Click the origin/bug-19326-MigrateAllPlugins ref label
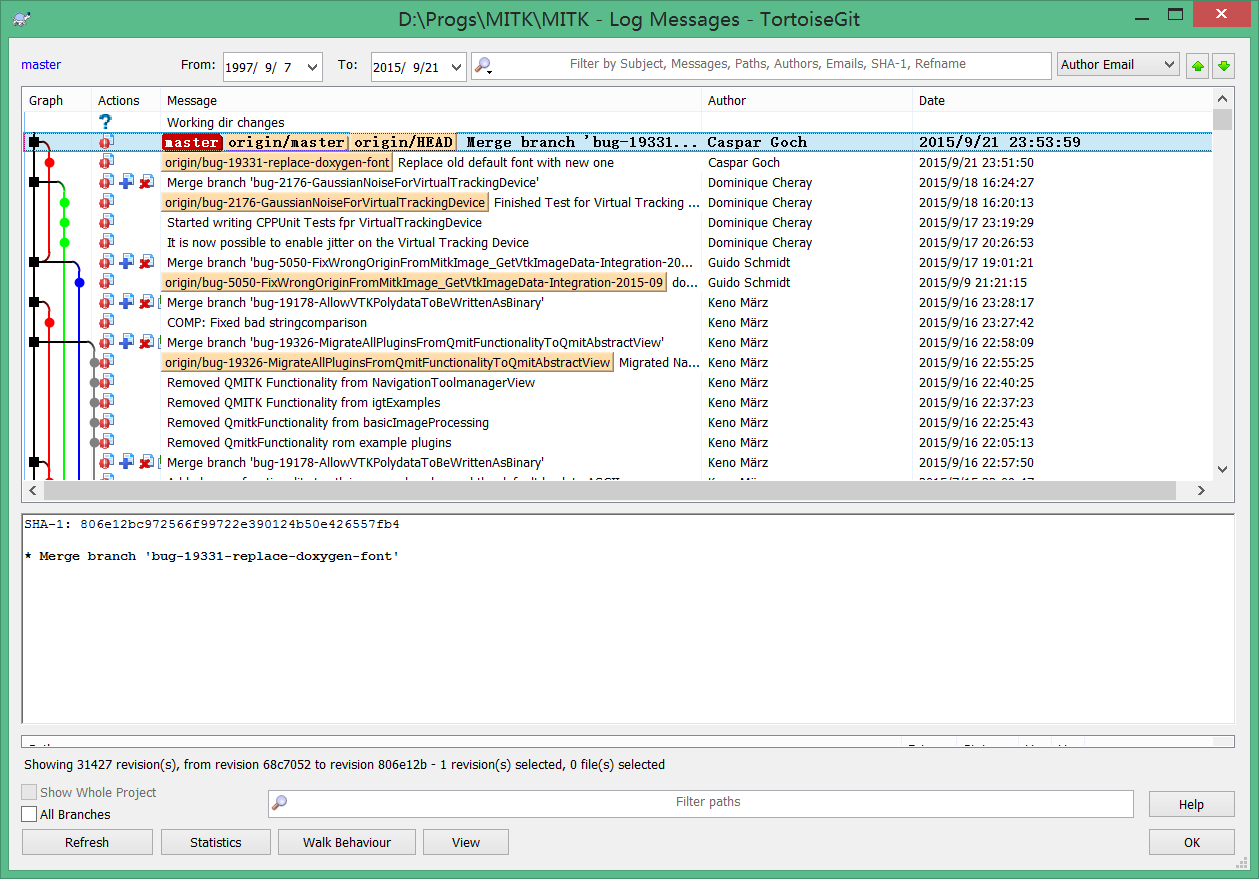The image size is (1259, 879). tap(387, 362)
